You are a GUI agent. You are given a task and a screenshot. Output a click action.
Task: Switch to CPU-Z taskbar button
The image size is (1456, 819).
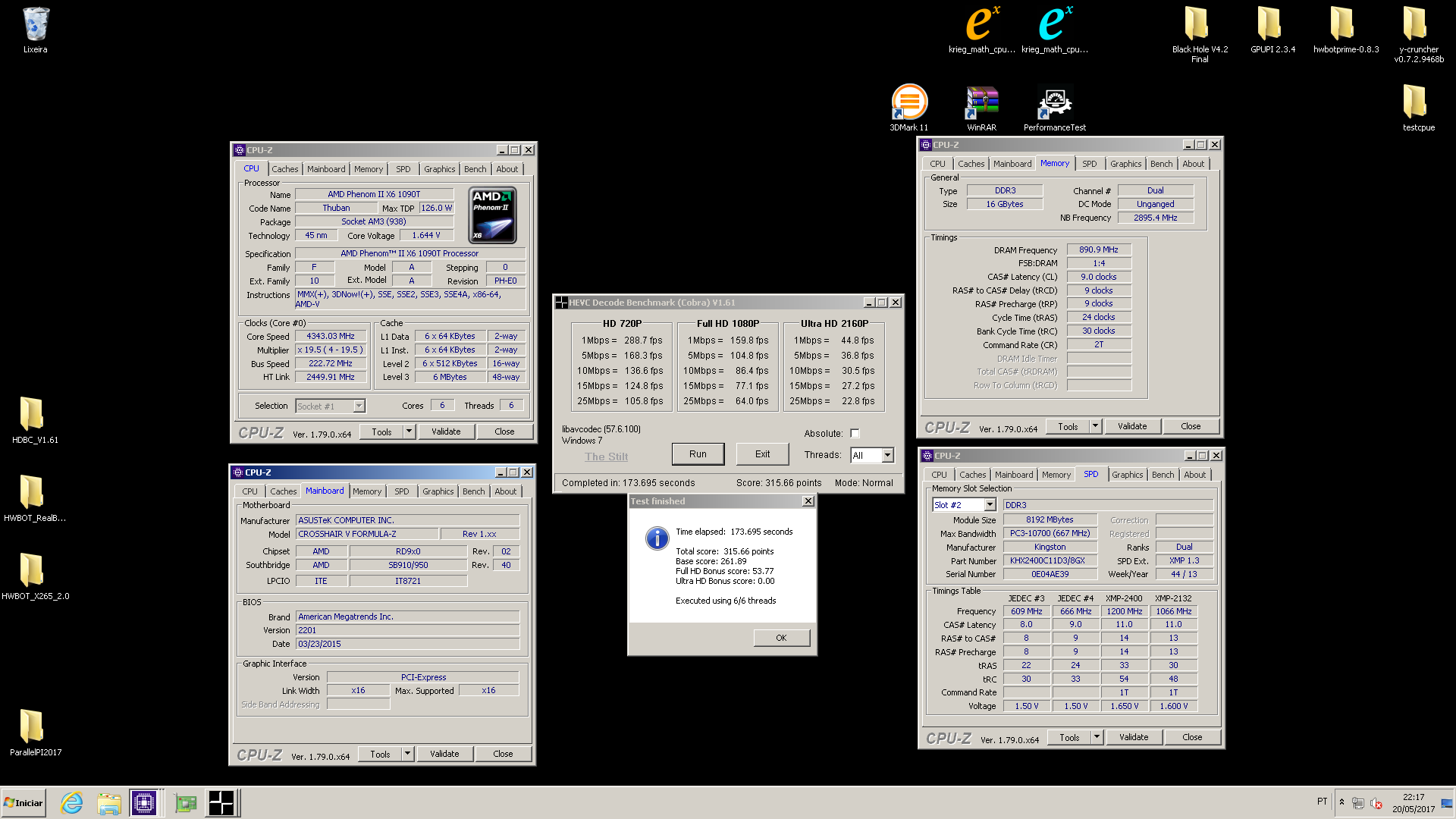143,803
